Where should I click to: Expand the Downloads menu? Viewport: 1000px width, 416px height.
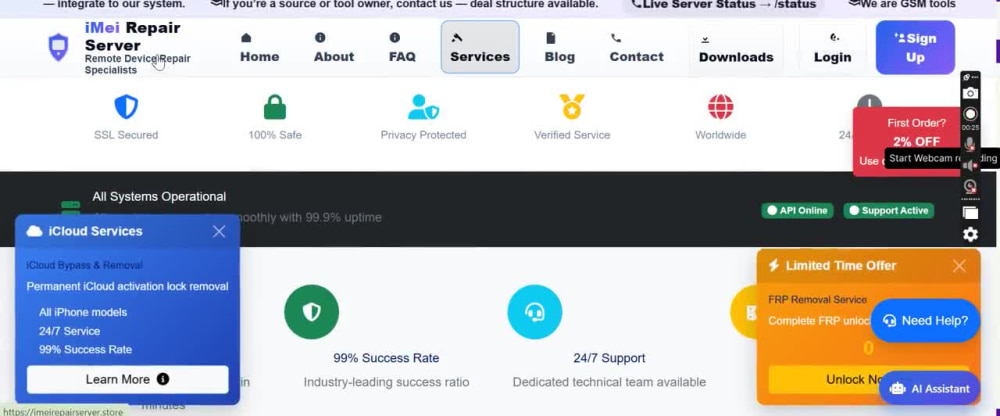(736, 48)
